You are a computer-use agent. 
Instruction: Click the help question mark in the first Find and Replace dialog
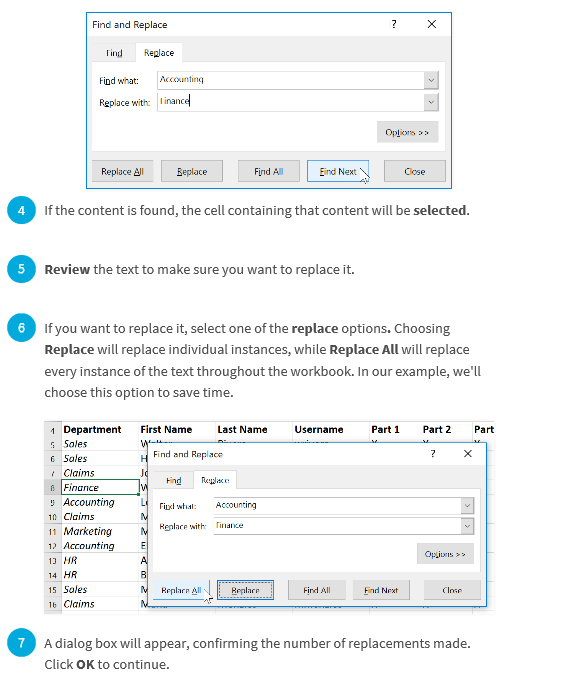coord(394,24)
